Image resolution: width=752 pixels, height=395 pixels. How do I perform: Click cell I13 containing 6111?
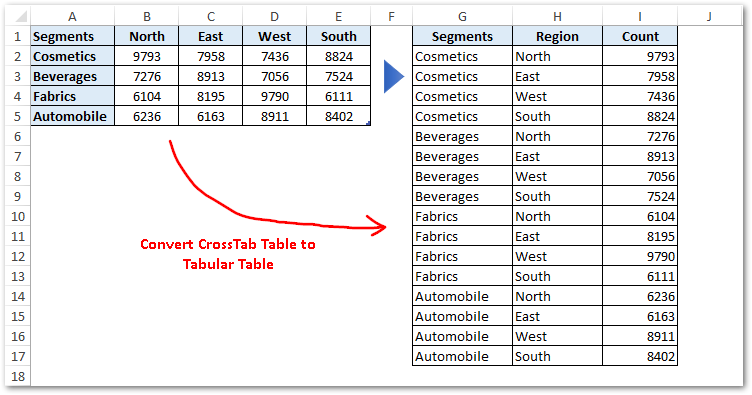pos(640,276)
